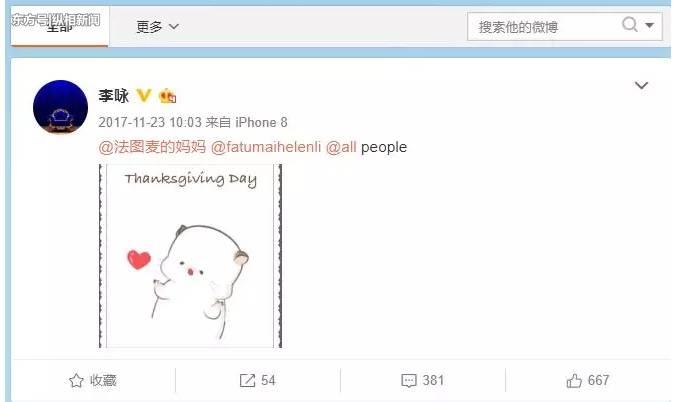
Task: Open the search options dropdown arrow
Action: (649, 25)
